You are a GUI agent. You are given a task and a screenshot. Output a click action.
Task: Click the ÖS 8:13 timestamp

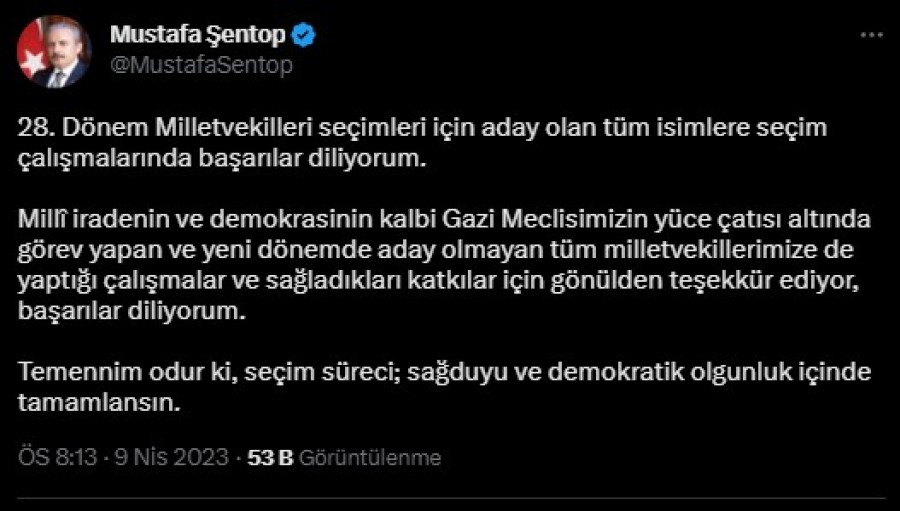pyautogui.click(x=57, y=458)
